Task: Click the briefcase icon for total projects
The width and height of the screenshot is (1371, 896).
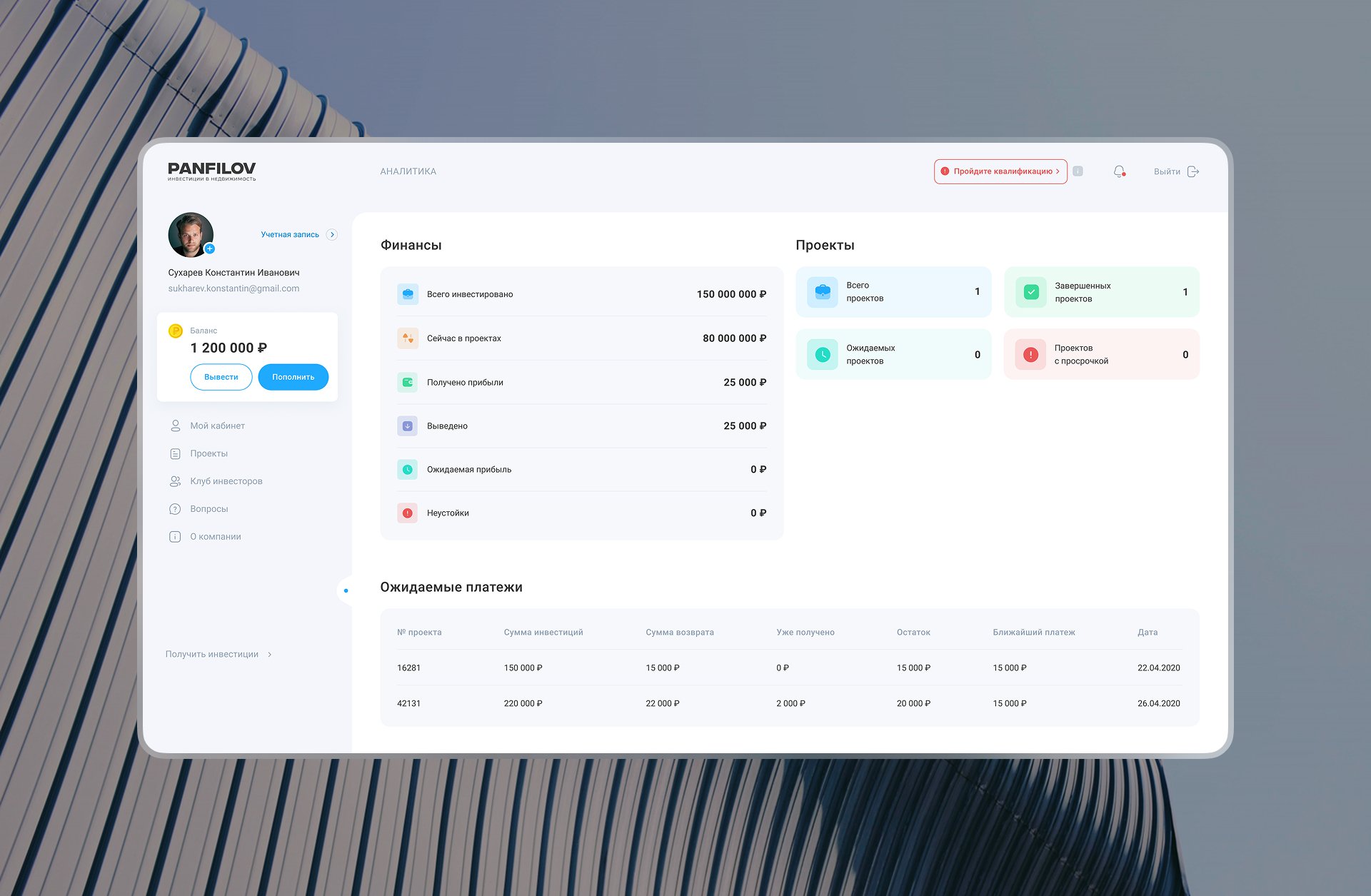Action: [x=823, y=292]
